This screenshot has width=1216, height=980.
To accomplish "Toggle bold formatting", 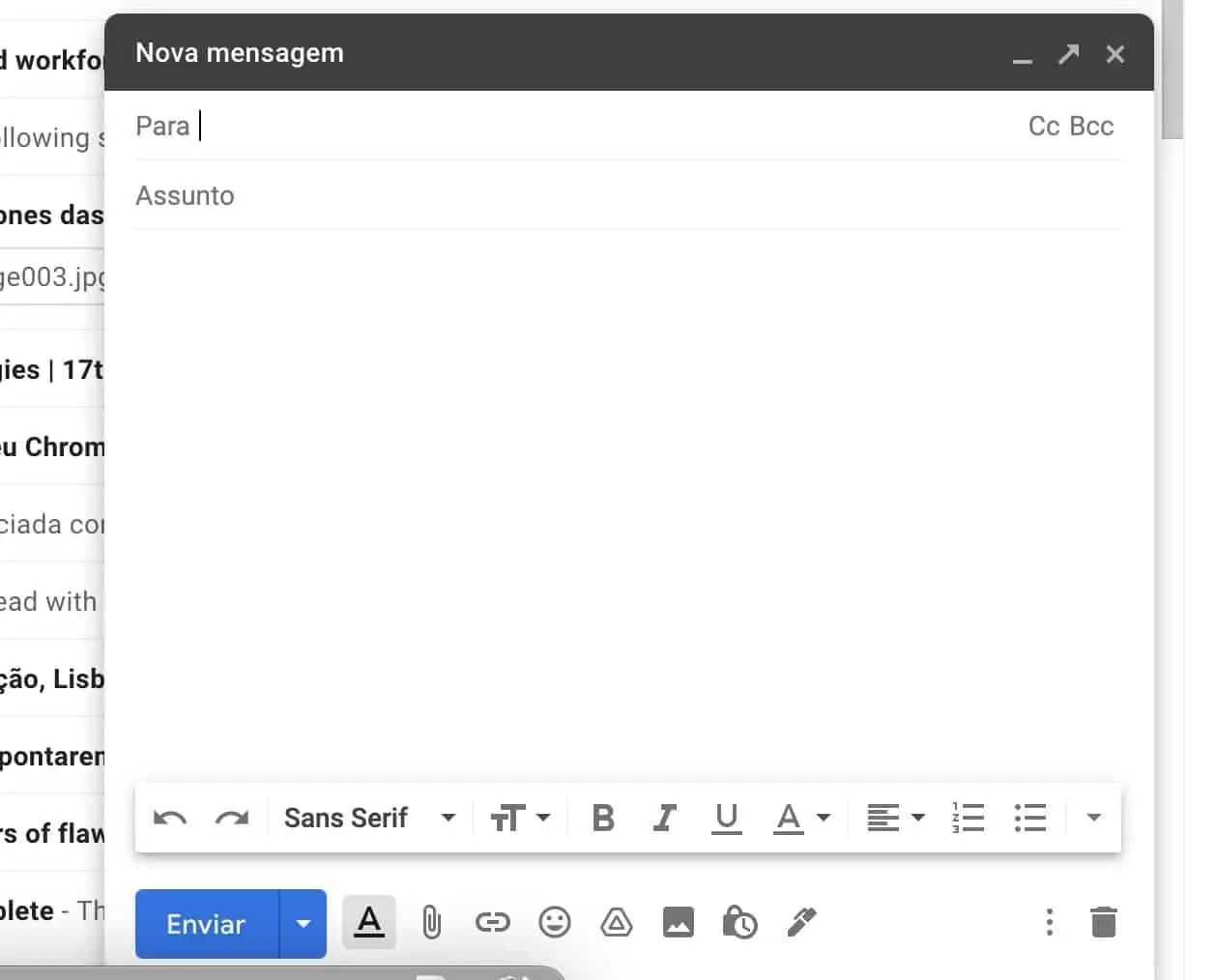I will click(x=603, y=818).
